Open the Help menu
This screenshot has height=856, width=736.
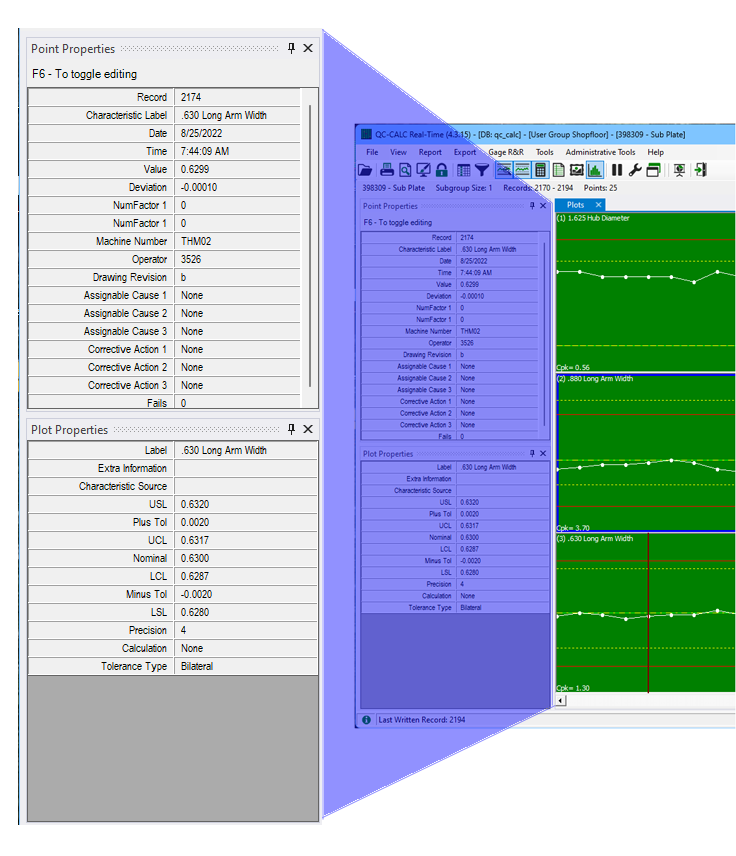(655, 152)
